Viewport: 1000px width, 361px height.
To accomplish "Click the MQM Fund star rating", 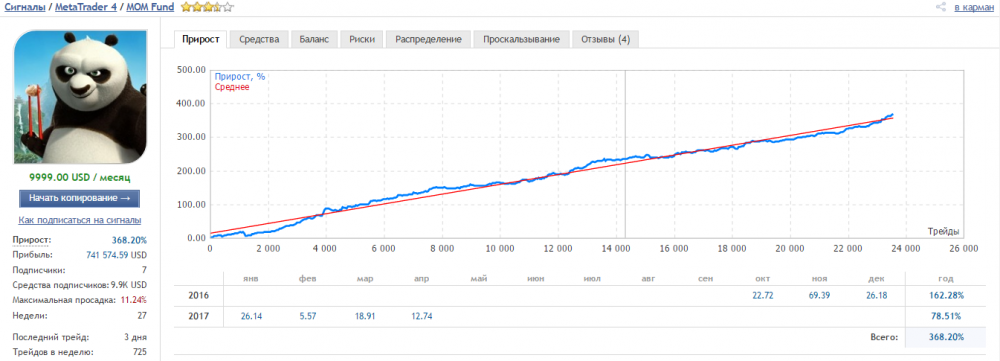I will click(x=207, y=8).
